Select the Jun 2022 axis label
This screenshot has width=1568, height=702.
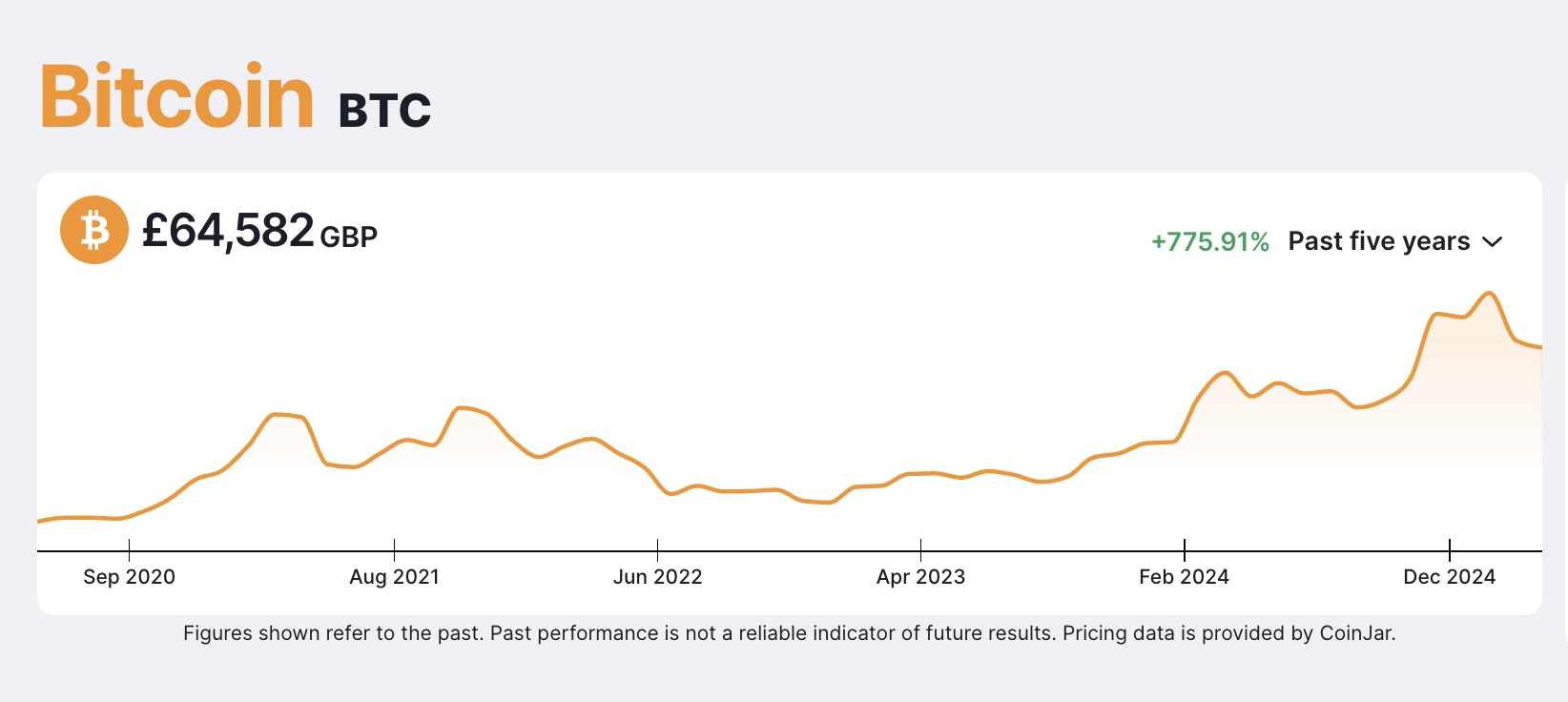pyautogui.click(x=658, y=576)
